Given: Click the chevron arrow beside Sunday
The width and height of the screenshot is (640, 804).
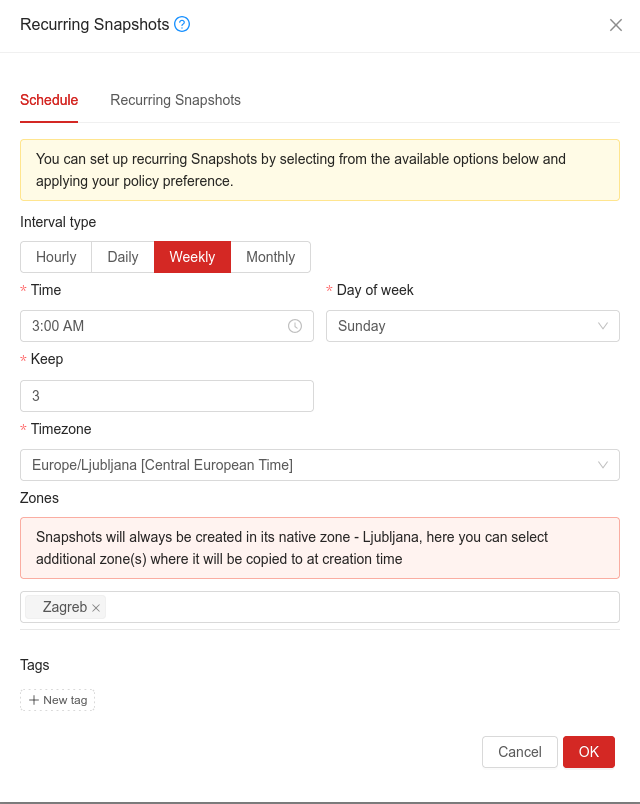Looking at the screenshot, I should point(603,326).
